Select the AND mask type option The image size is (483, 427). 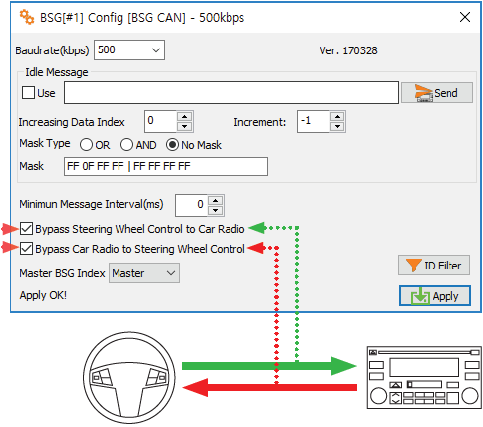[126, 145]
